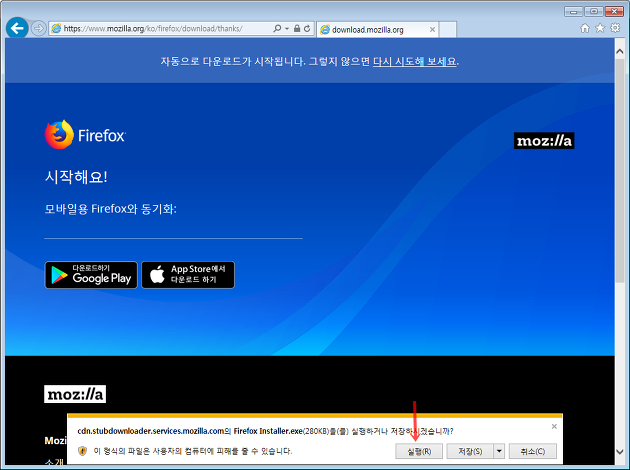Click the page icon in address bar

56,29
